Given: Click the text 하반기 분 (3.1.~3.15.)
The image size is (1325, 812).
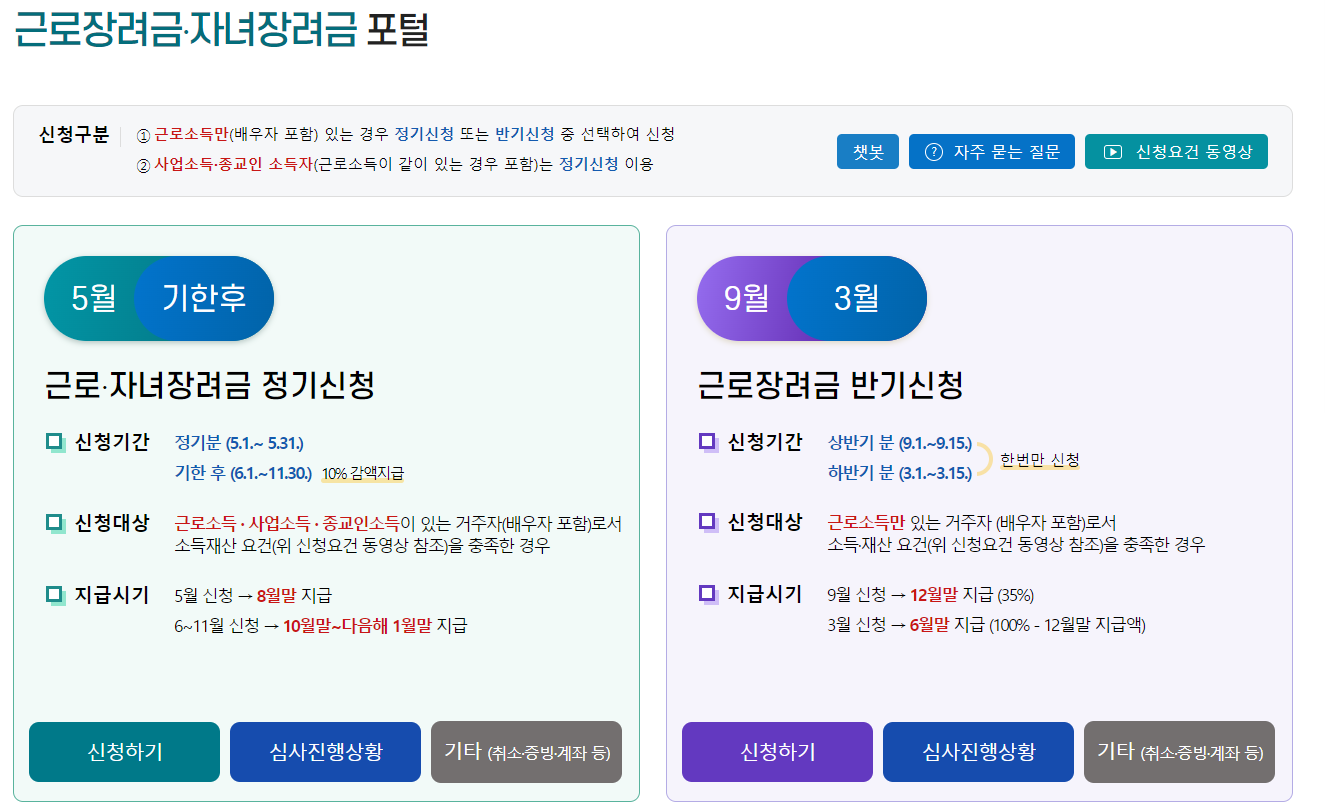Looking at the screenshot, I should tap(900, 472).
